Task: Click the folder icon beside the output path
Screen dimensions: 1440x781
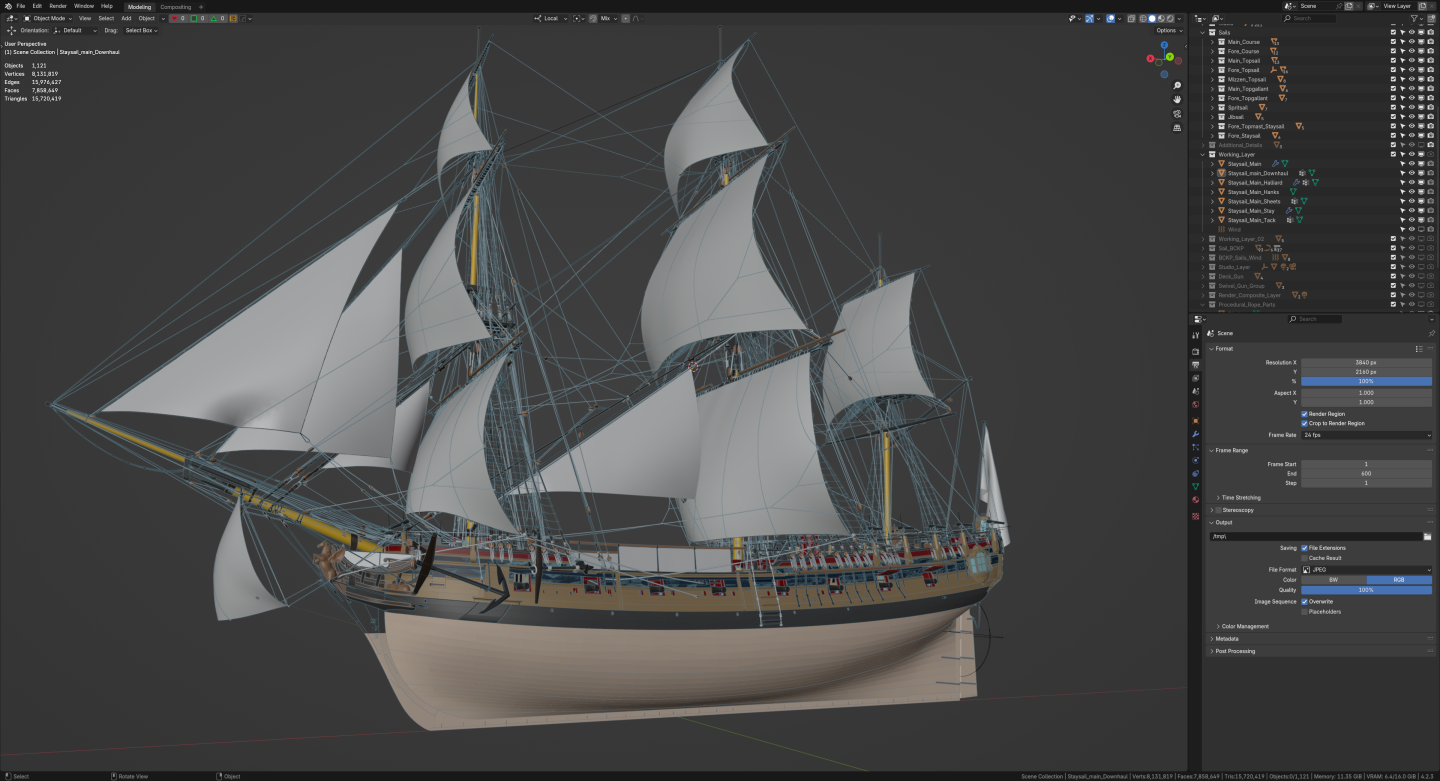Action: (x=1428, y=537)
